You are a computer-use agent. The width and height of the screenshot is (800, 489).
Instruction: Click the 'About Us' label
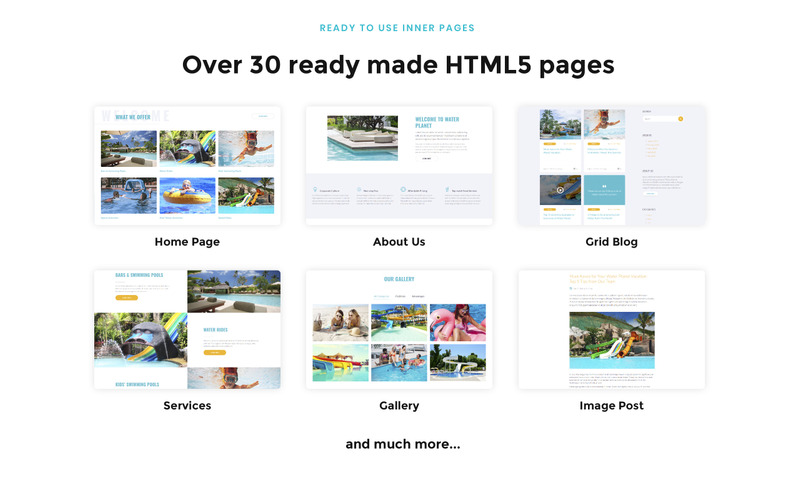(399, 242)
